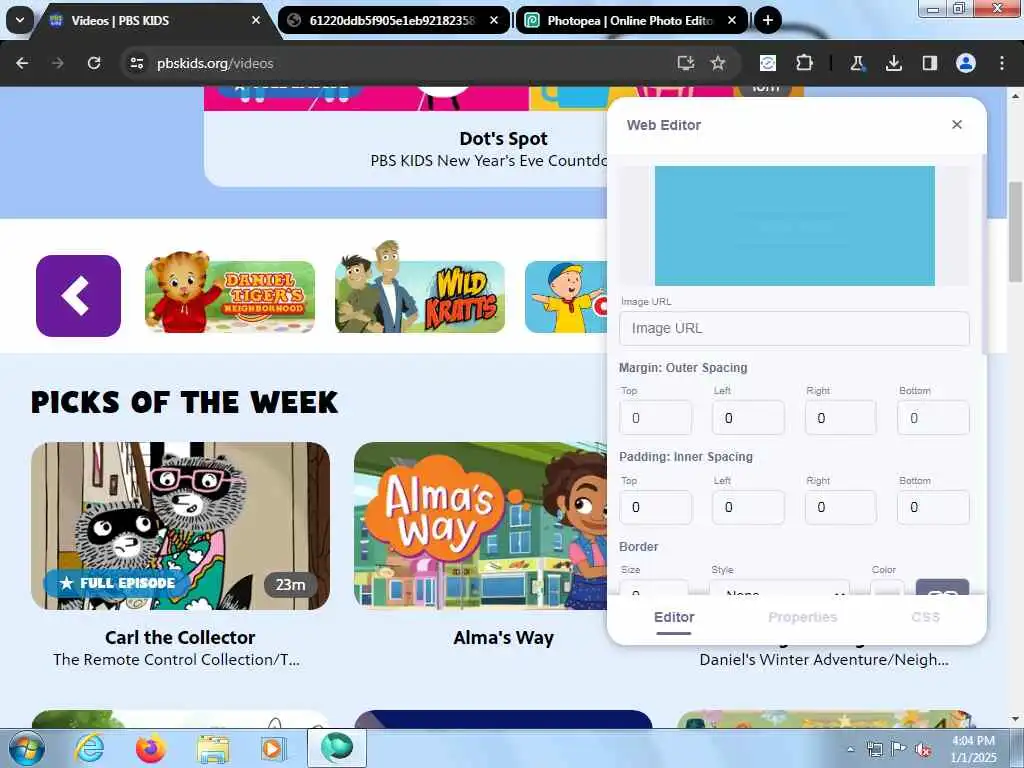Click the Daniel's Winter Adventure subtitle text
Image resolution: width=1024 pixels, height=768 pixels.
(x=824, y=660)
